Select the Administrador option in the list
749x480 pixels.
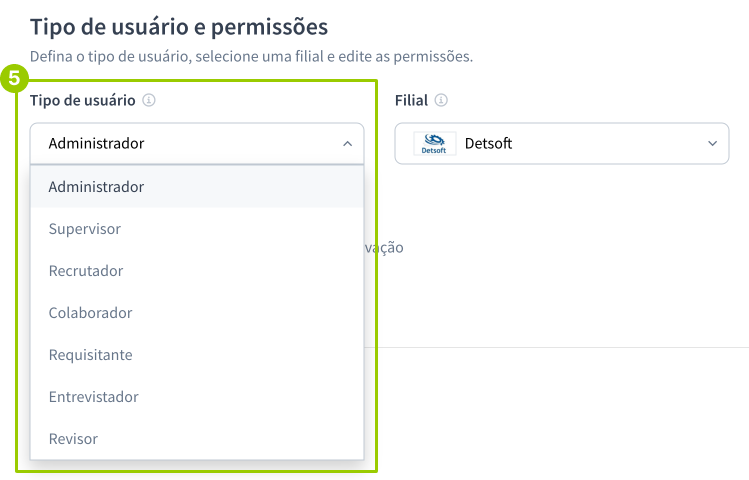(x=96, y=187)
